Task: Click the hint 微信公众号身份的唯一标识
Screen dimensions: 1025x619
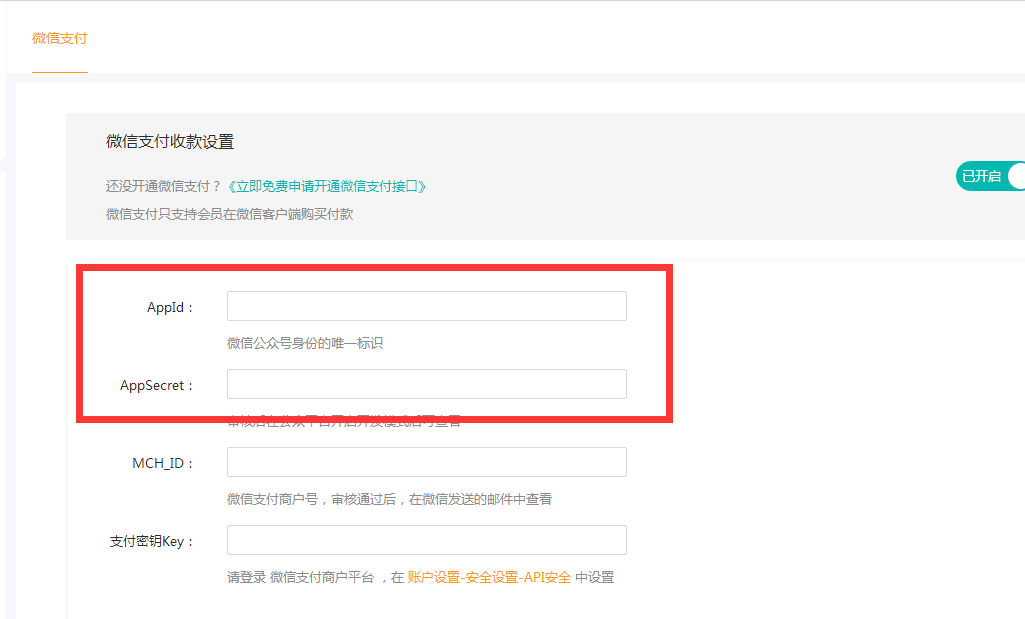Action: coord(305,343)
